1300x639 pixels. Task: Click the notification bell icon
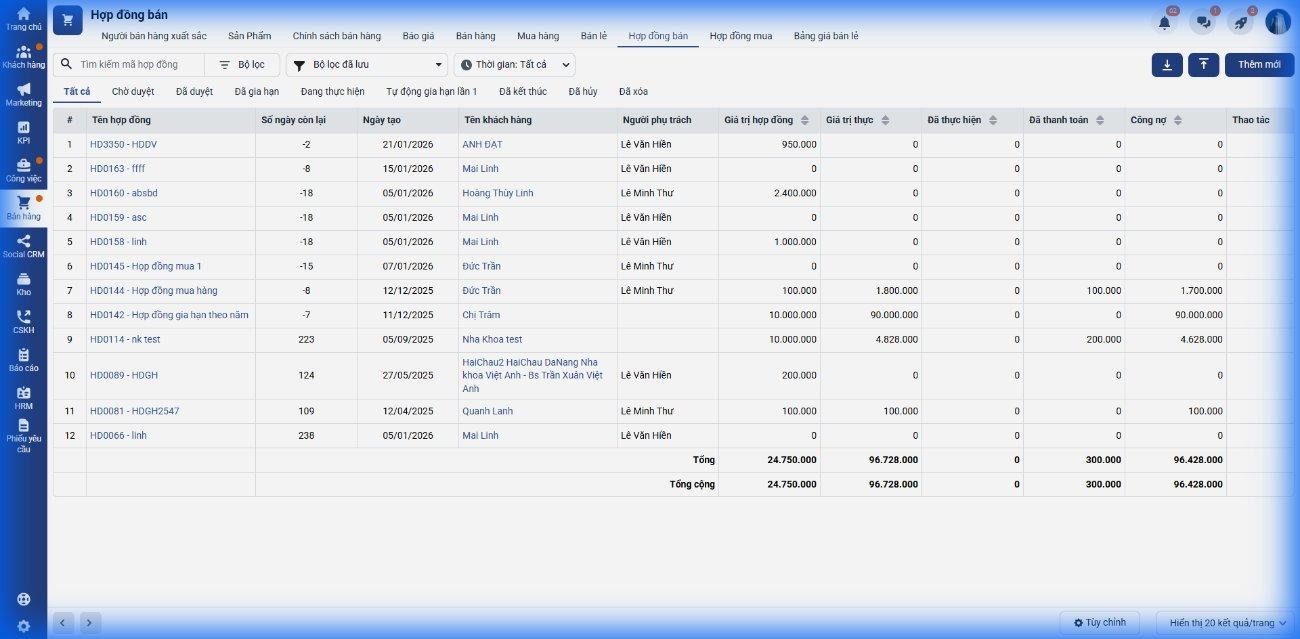(x=1164, y=22)
